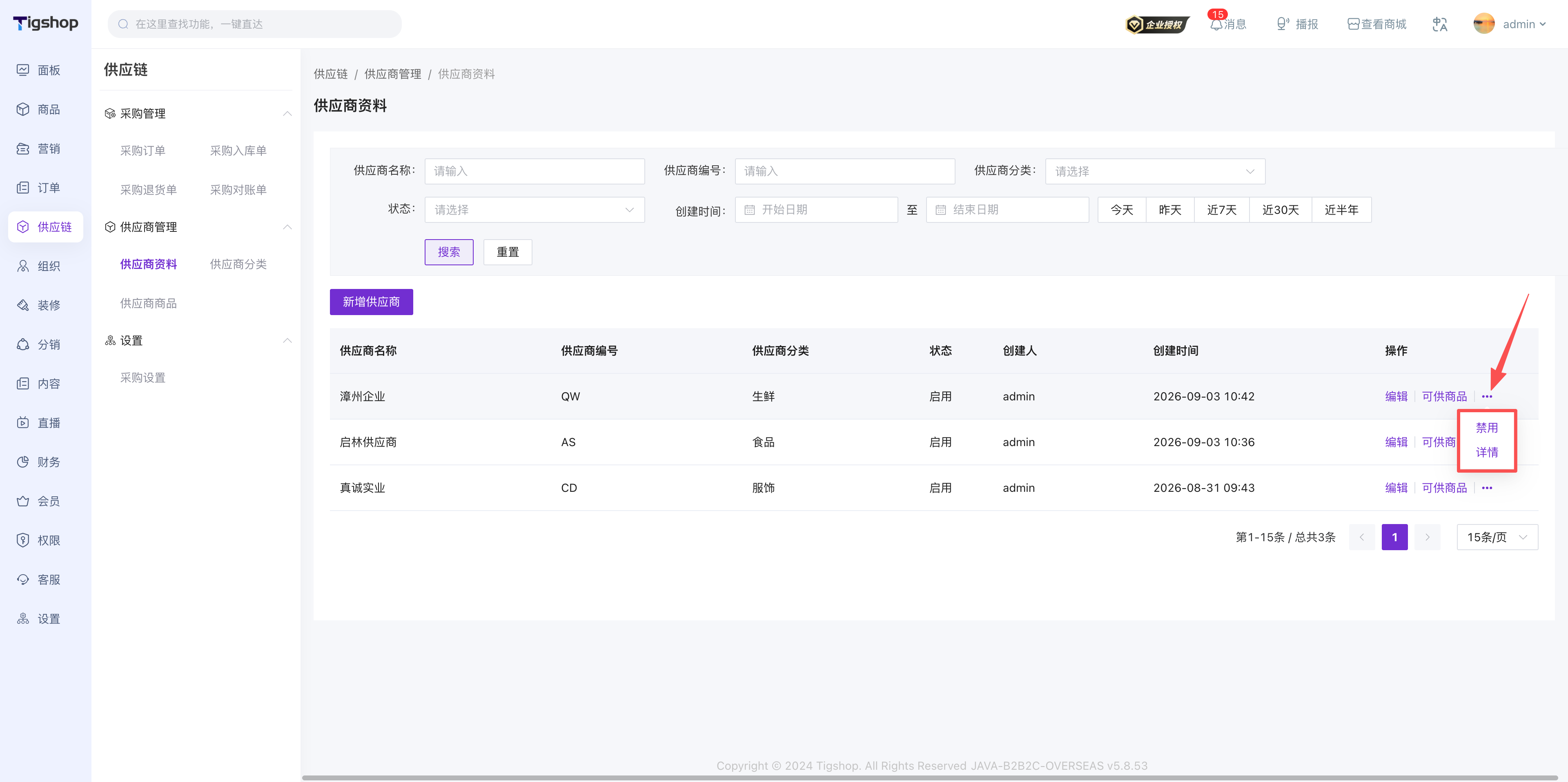Select 详情 in the popup menu

[1486, 452]
